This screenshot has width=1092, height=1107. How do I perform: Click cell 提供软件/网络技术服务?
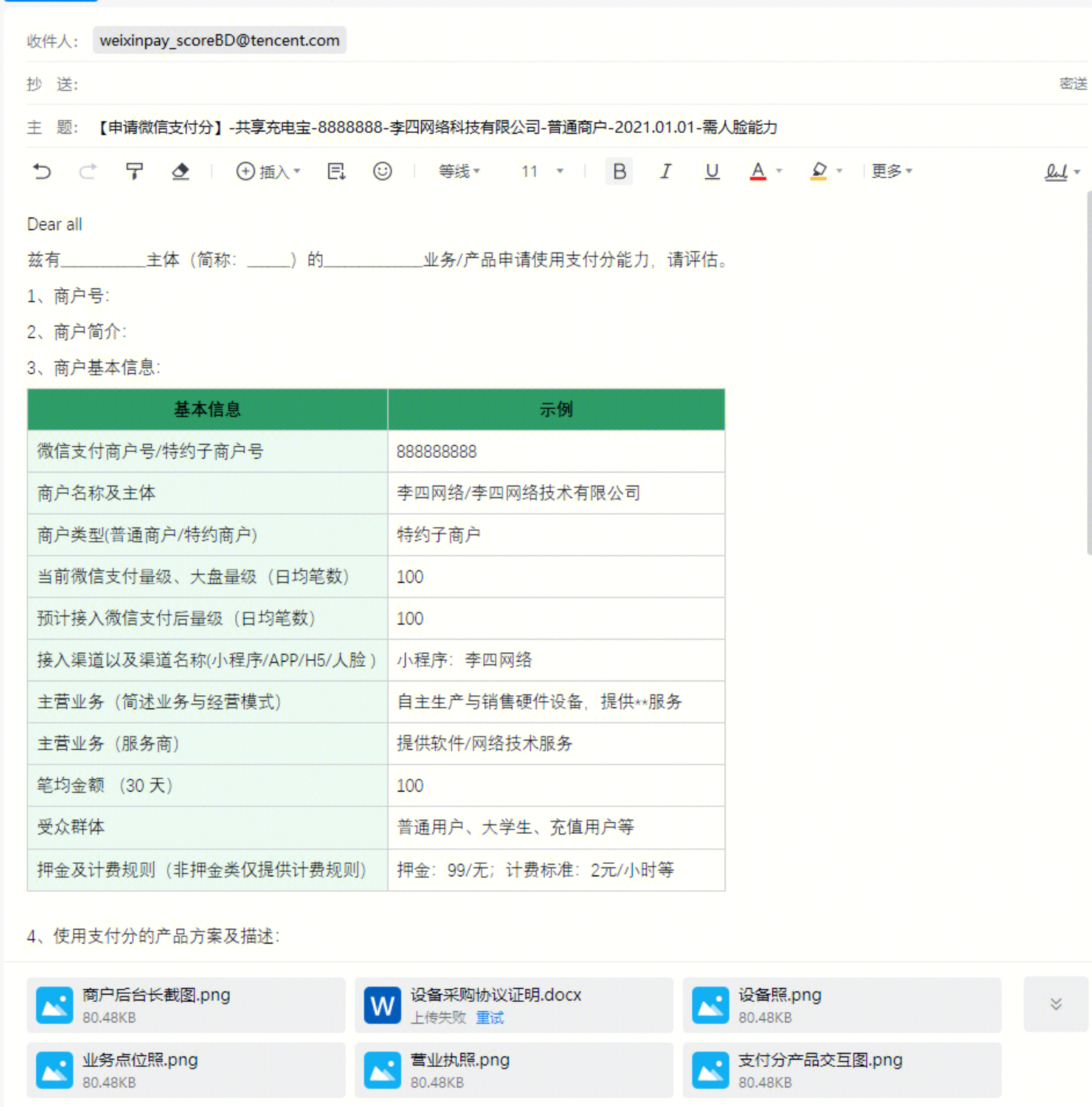point(556,743)
